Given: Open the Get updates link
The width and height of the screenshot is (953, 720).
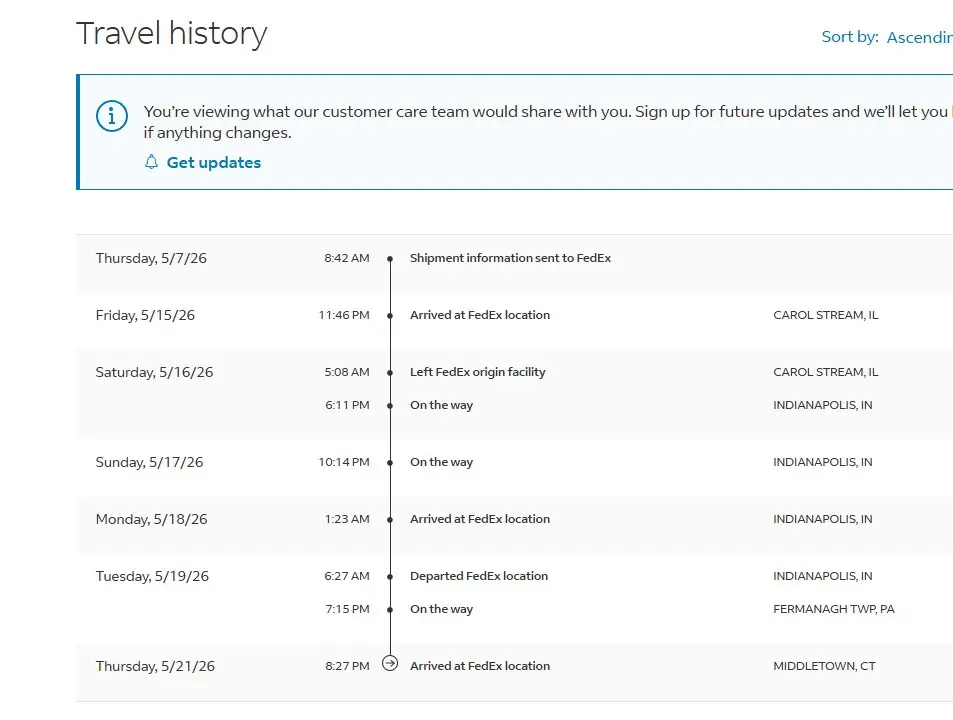Looking at the screenshot, I should pos(213,162).
